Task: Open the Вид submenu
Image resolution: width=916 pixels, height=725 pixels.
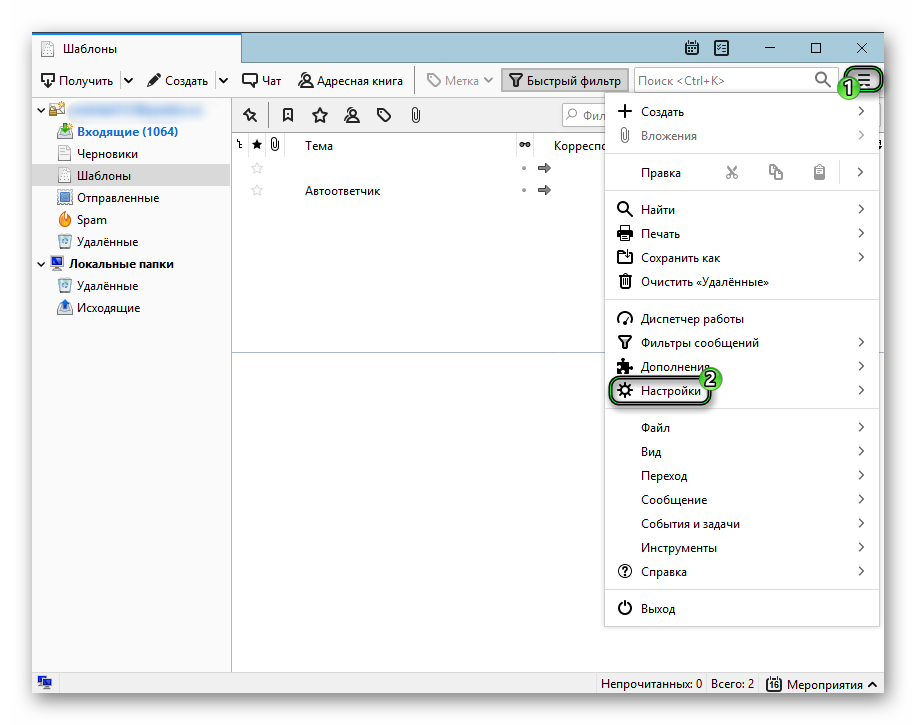Action: point(741,452)
